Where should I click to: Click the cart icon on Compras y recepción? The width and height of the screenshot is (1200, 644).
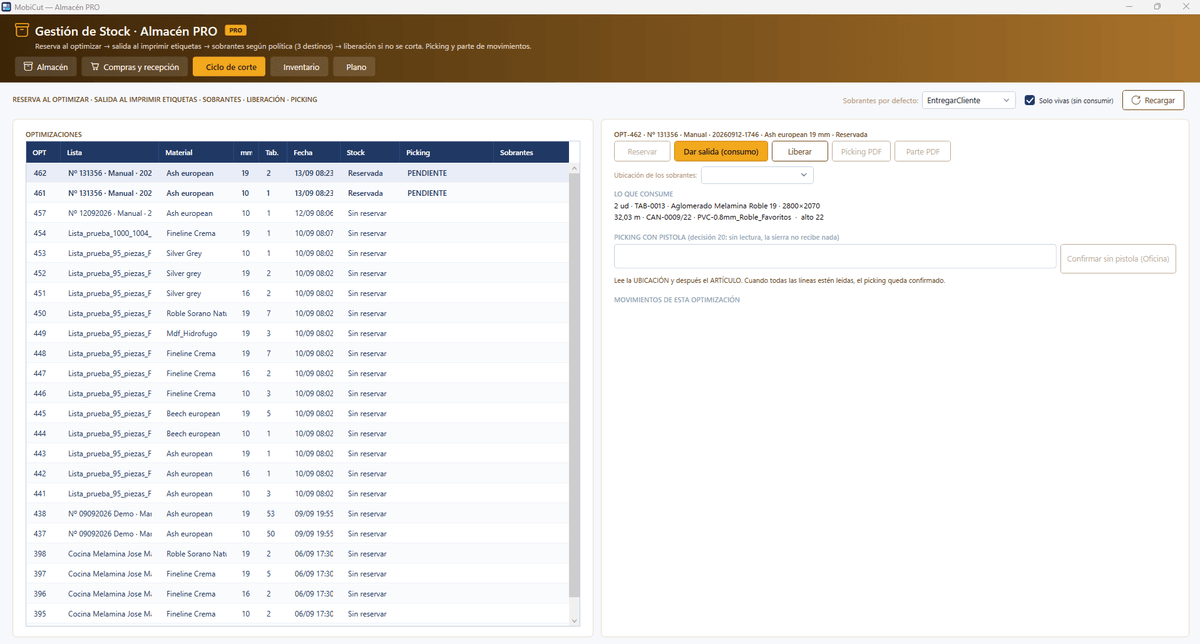click(x=94, y=67)
